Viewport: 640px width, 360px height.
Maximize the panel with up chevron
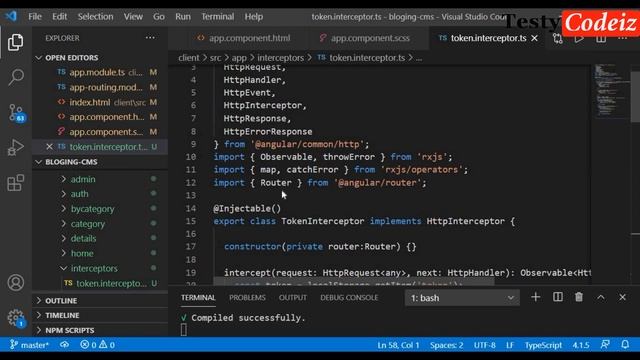[601, 297]
